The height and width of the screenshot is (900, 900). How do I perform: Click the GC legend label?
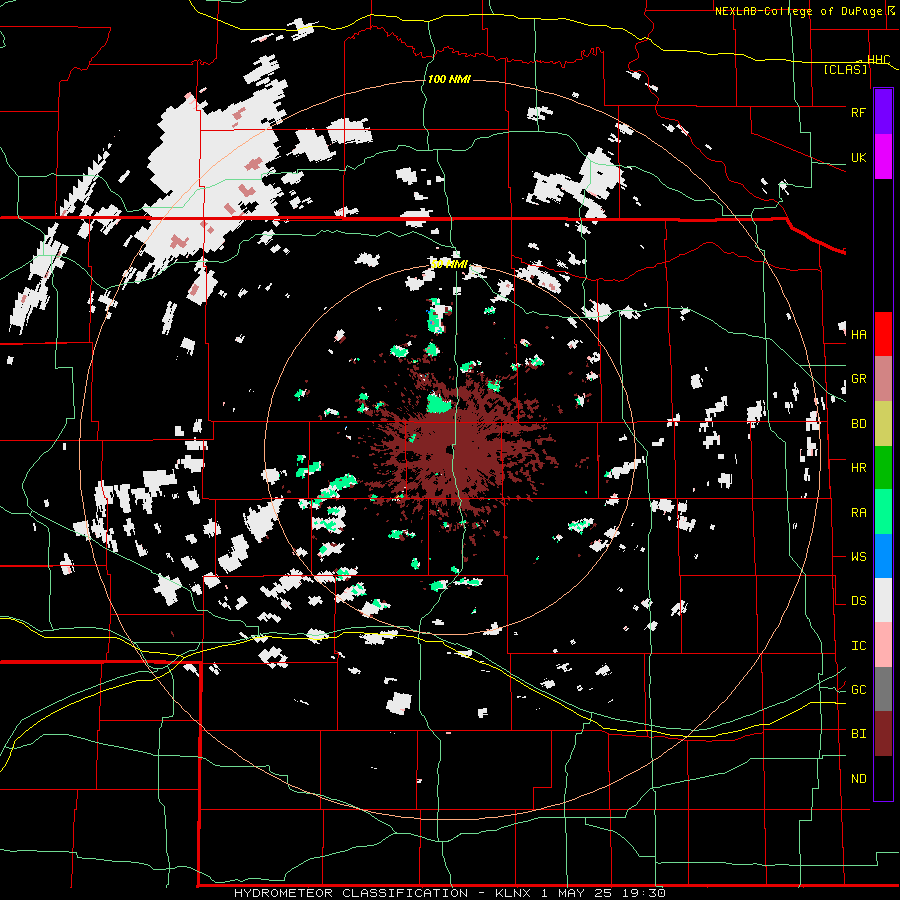(x=858, y=690)
